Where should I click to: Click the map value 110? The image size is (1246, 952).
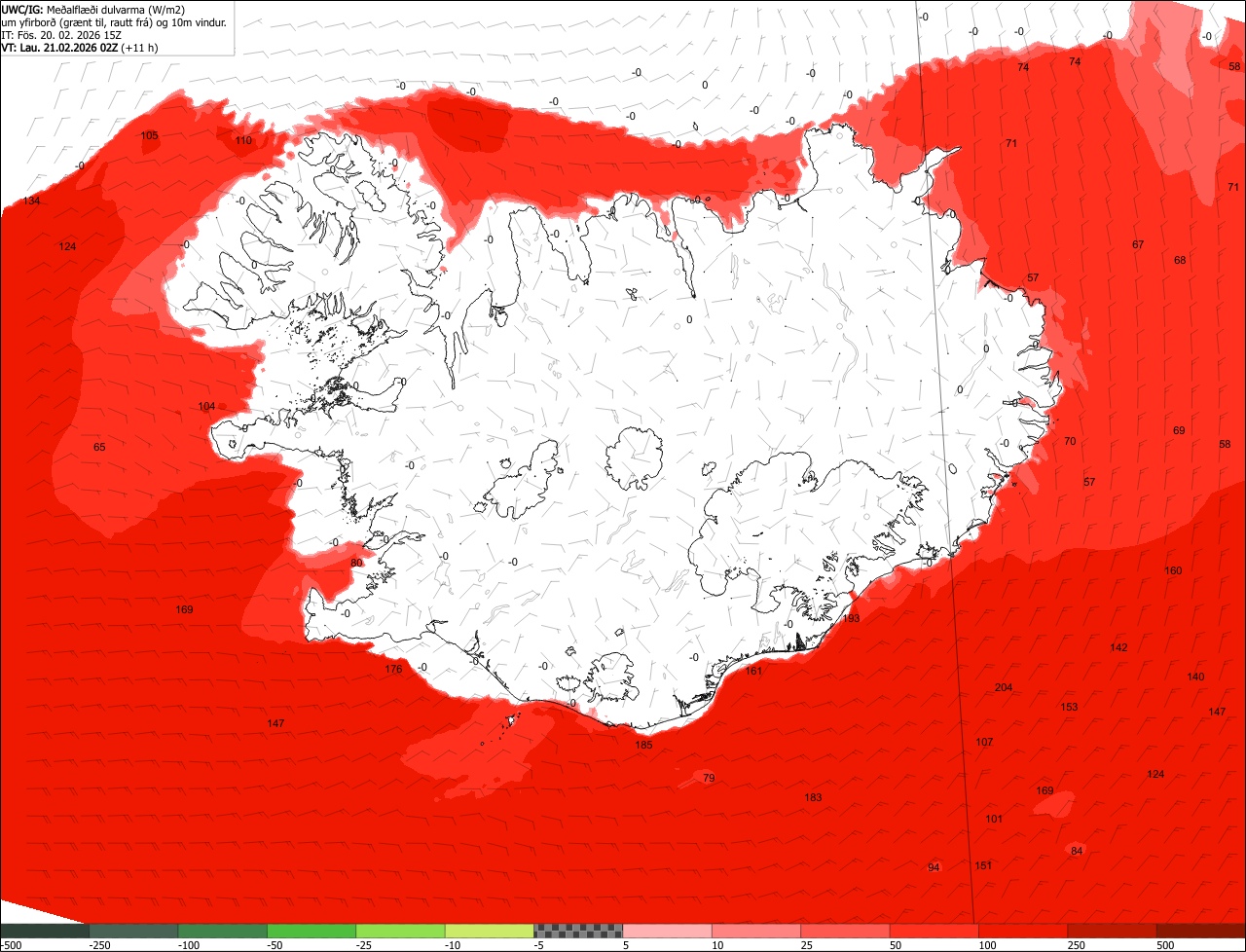pyautogui.click(x=243, y=140)
